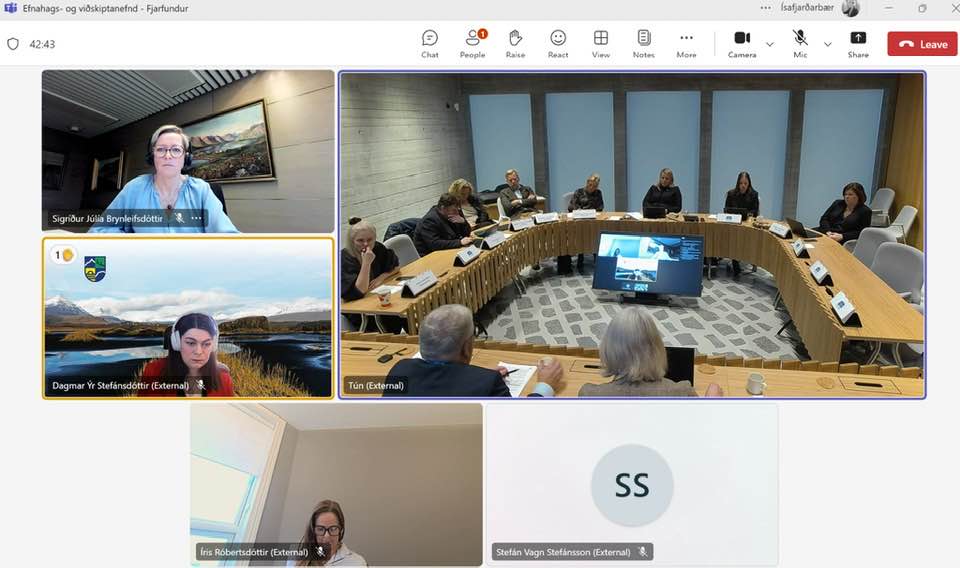Open meeting Notes
Viewport: 960px width, 568px height.
click(643, 43)
